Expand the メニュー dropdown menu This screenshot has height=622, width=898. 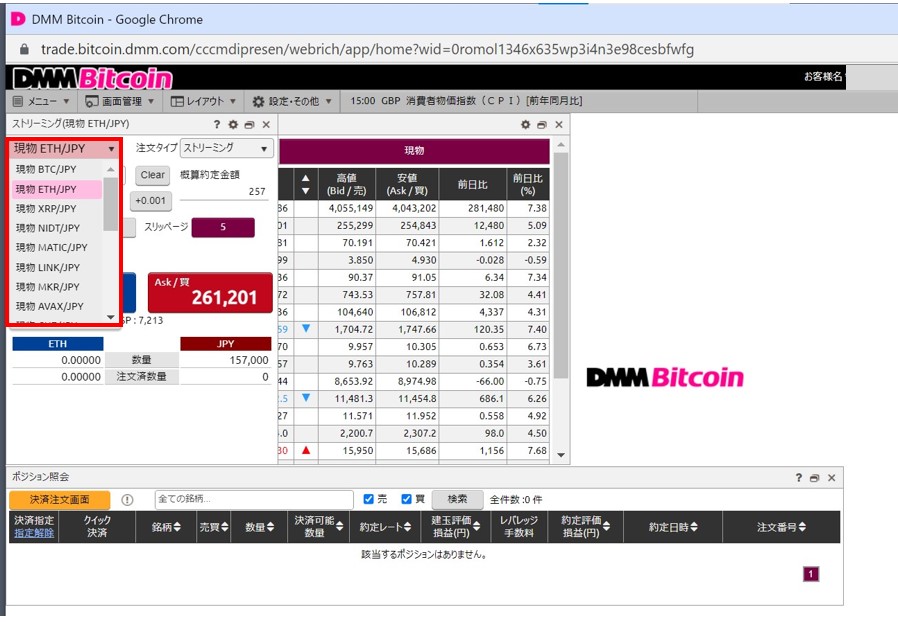(41, 101)
